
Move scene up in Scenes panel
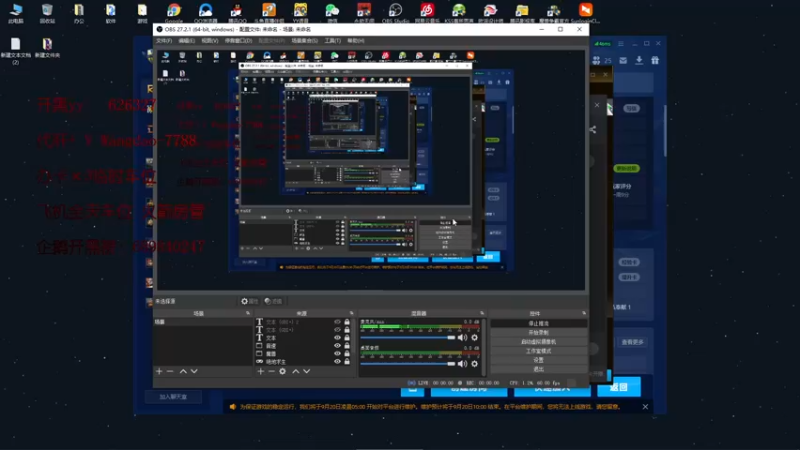pyautogui.click(x=183, y=371)
